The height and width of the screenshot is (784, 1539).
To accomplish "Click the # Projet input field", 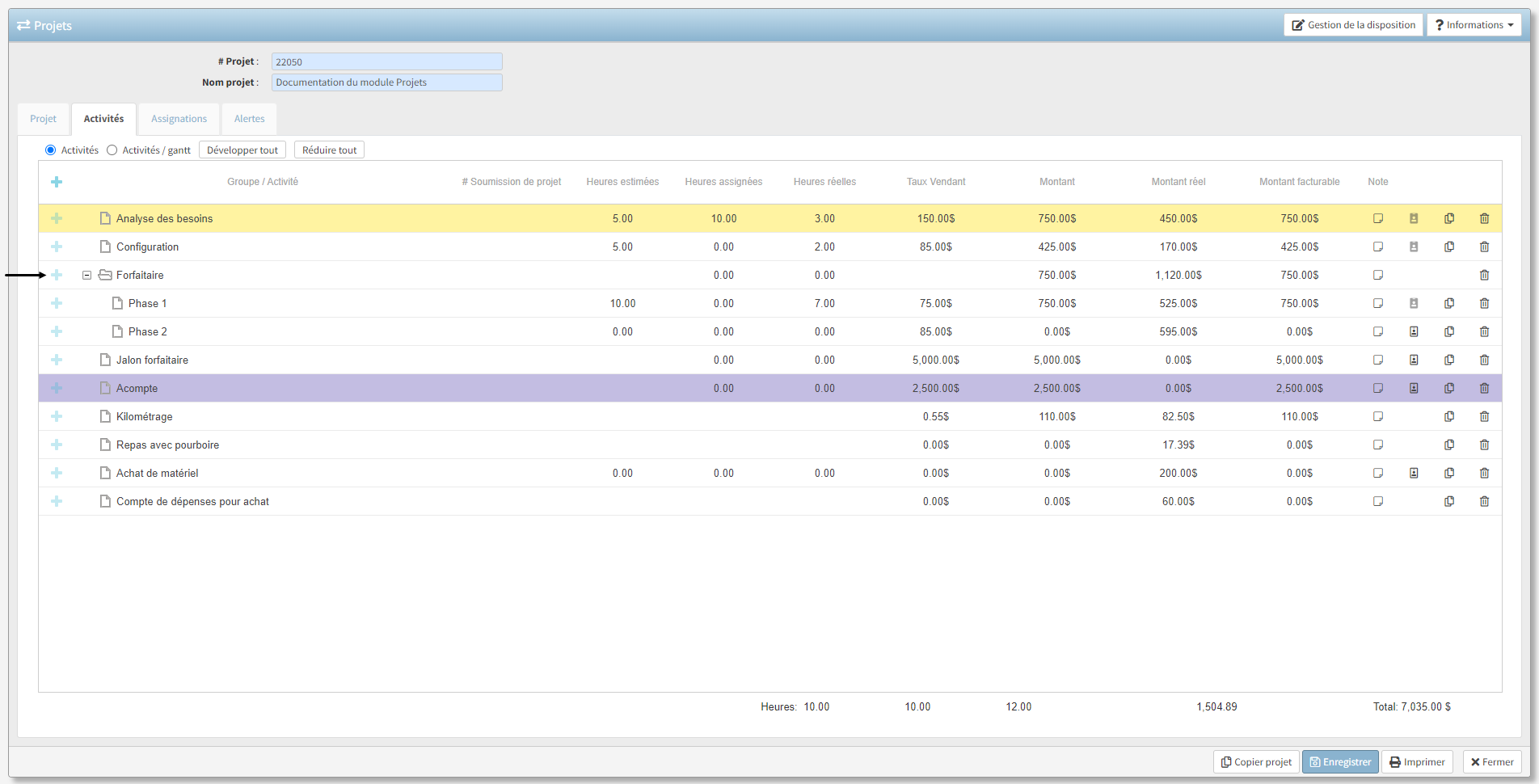I will (386, 61).
